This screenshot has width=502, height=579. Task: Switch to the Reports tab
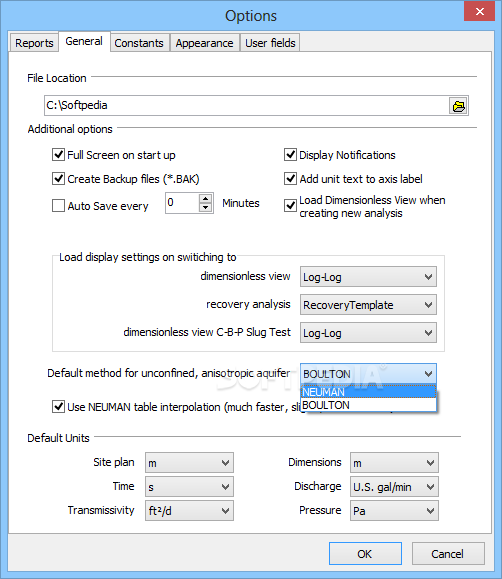[34, 43]
